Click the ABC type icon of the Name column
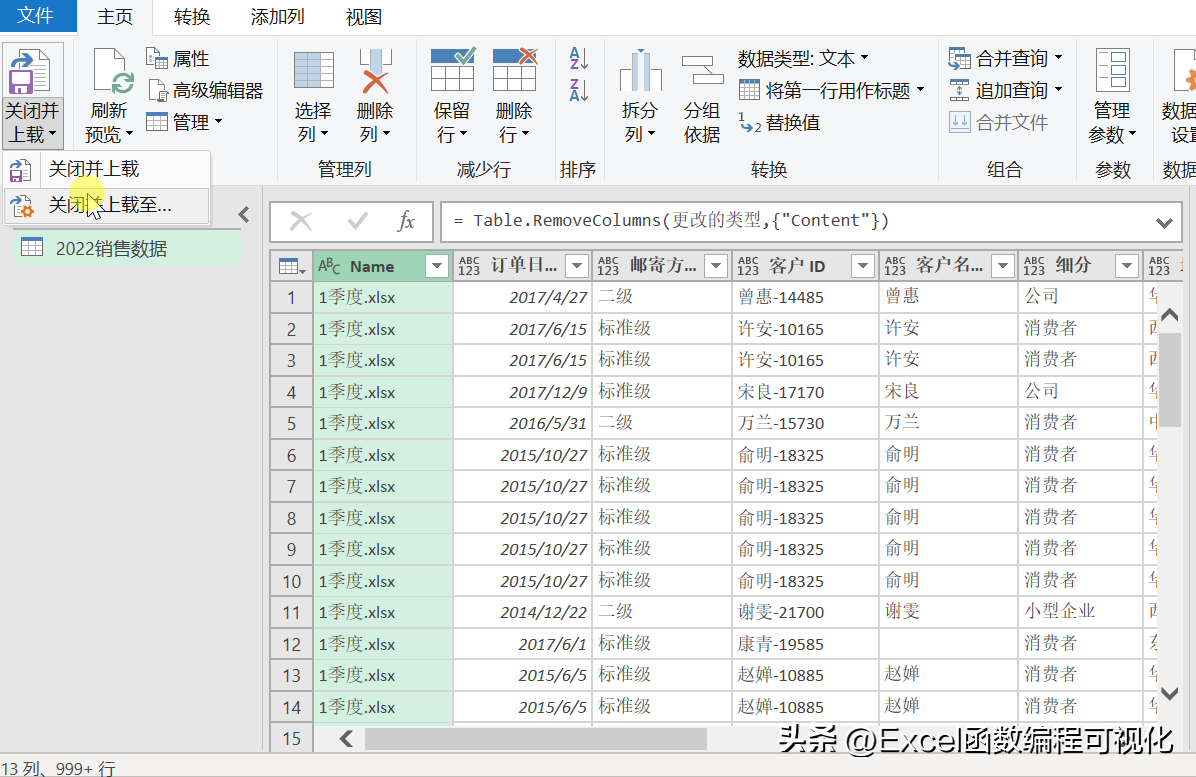Image resolution: width=1196 pixels, height=777 pixels. 330,266
